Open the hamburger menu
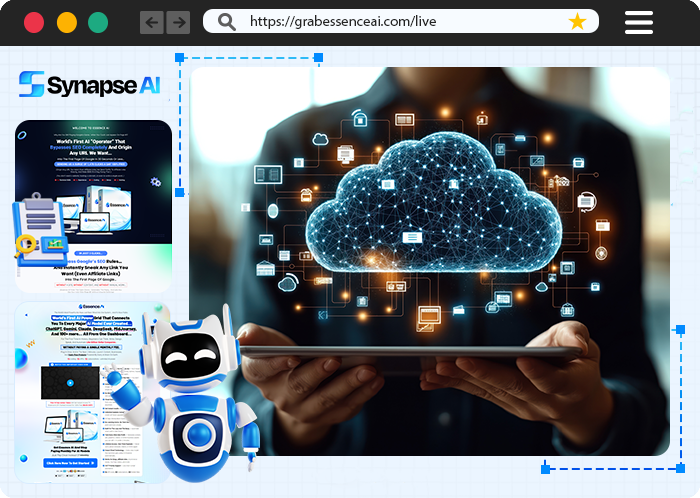700x498 pixels. point(638,22)
